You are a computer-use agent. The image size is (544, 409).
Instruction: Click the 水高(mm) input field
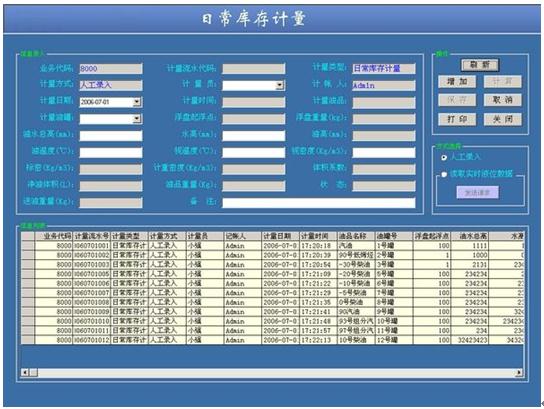tap(254, 136)
